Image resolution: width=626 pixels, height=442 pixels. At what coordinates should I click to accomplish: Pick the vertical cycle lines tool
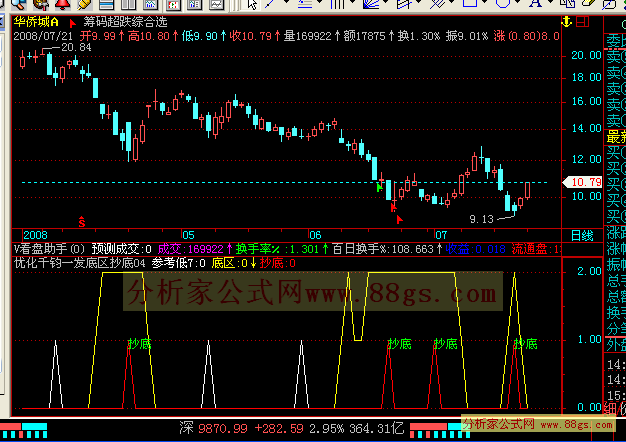[337, 3]
